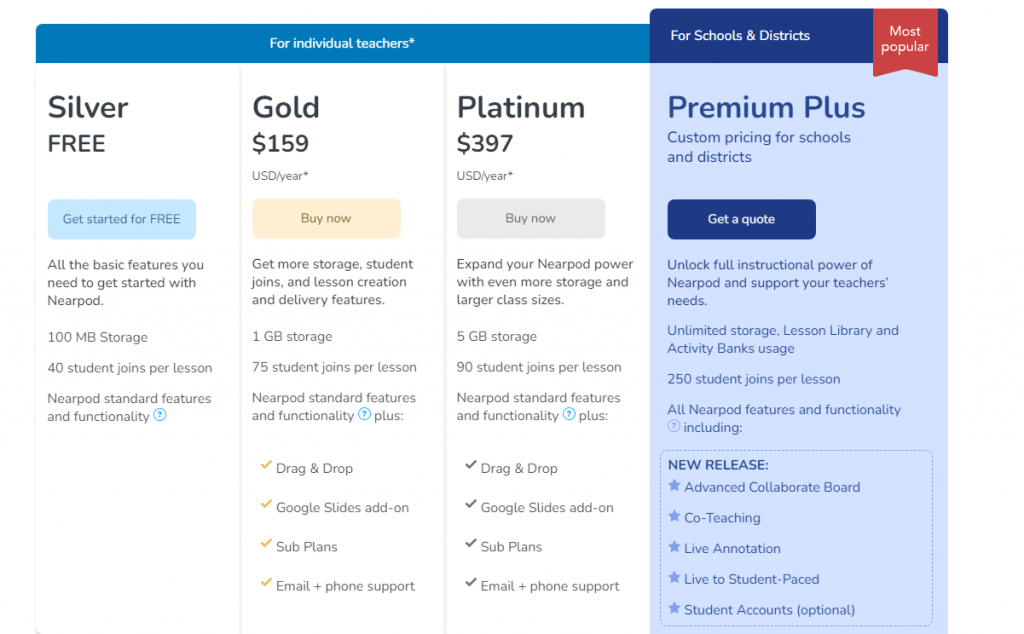
Task: Select the For Schools & Districts header
Action: [740, 35]
